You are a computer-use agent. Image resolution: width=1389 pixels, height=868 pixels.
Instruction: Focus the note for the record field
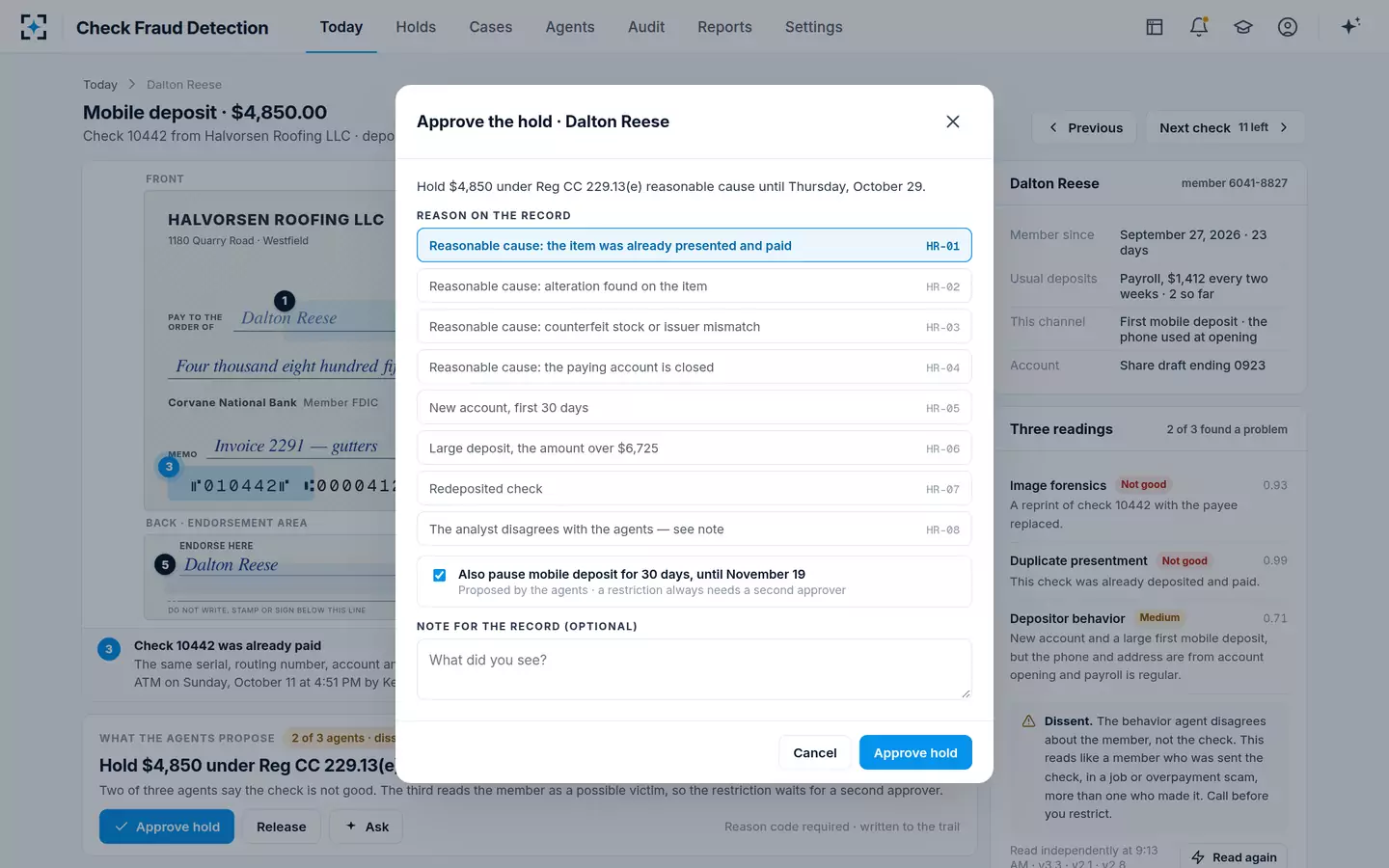694,669
